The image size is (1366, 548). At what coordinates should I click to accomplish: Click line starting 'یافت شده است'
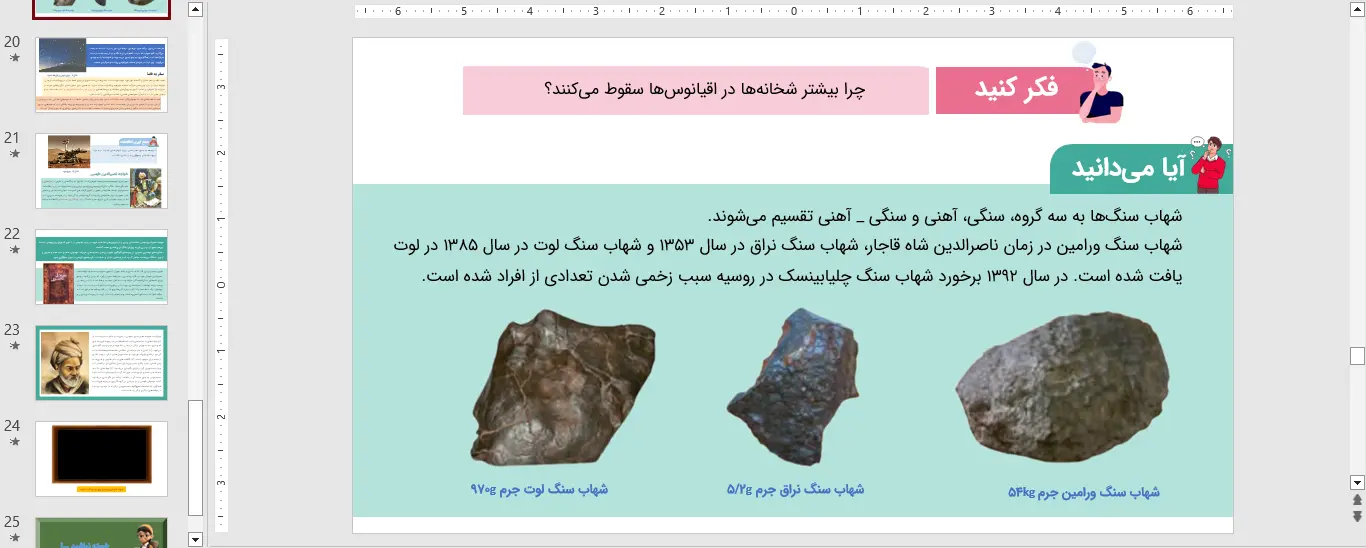[x=802, y=275]
